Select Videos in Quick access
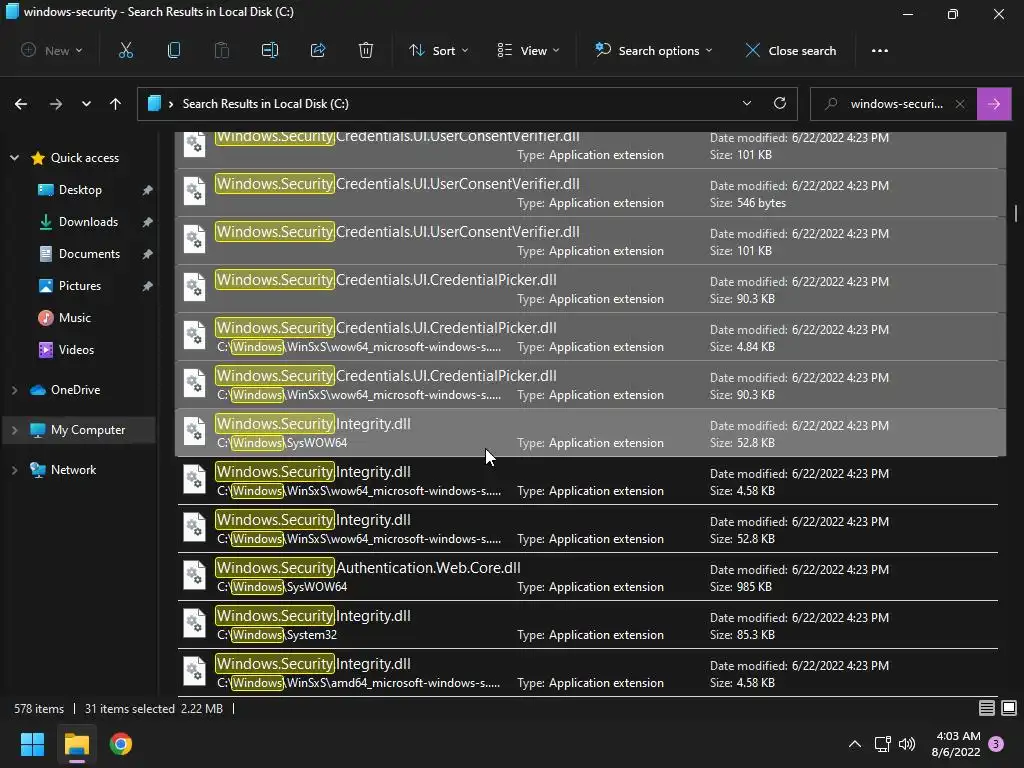Image resolution: width=1024 pixels, height=768 pixels. (x=76, y=350)
